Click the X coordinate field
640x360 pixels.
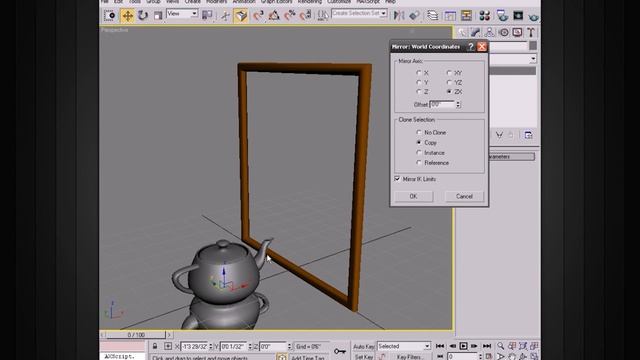coord(194,347)
